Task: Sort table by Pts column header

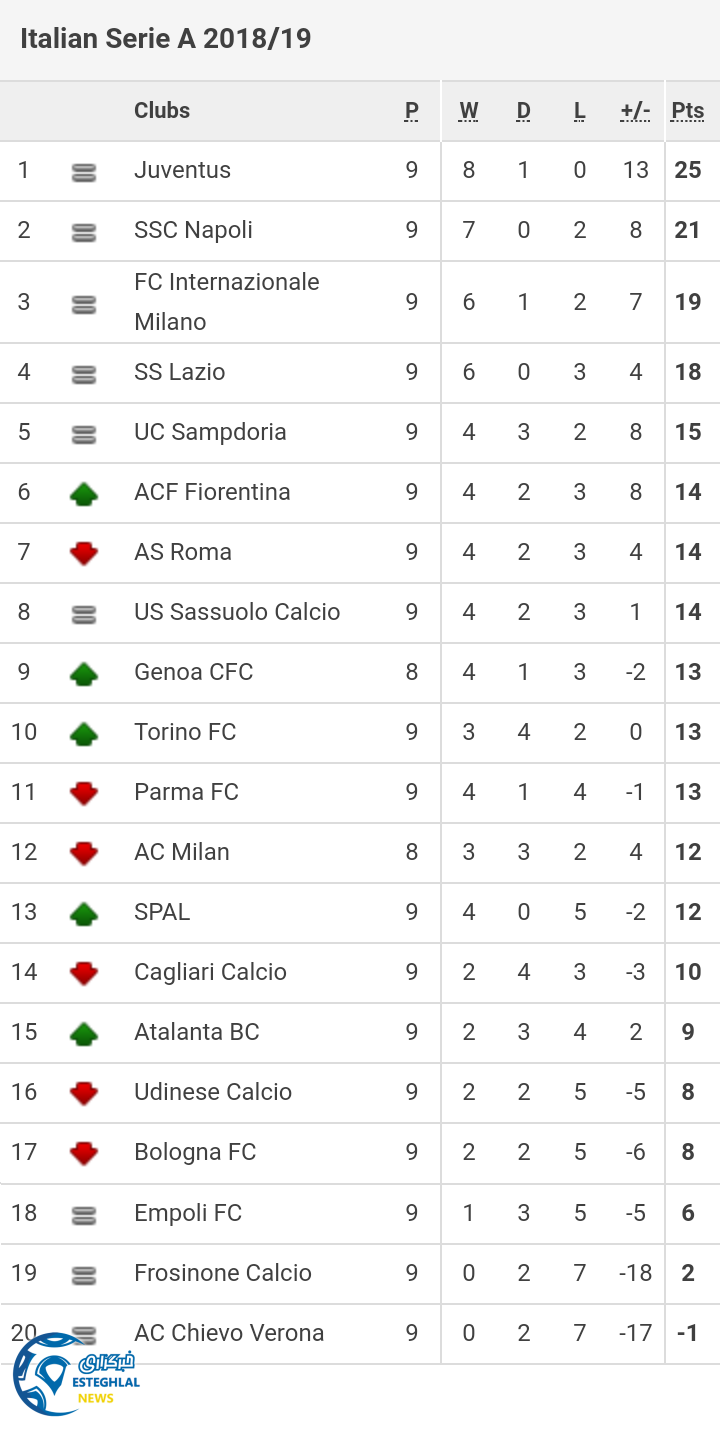Action: coord(688,111)
